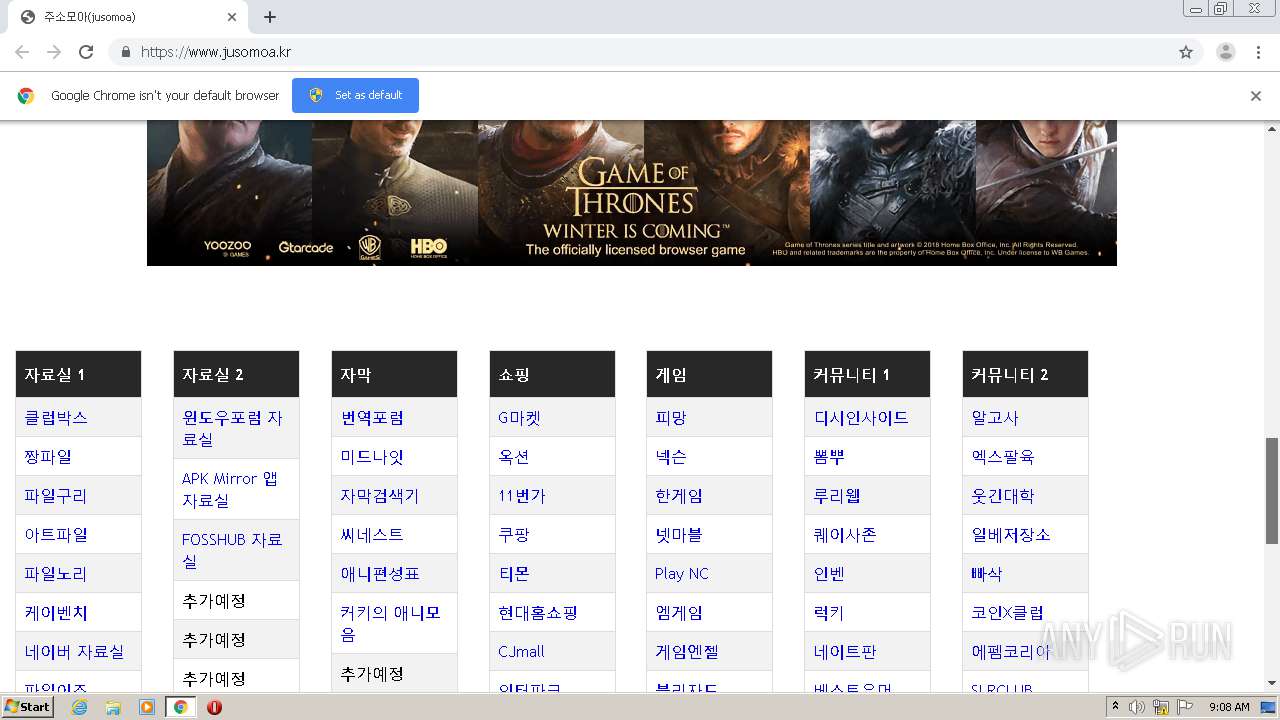Click the browser forward arrow
1280x720 pixels.
54,52
